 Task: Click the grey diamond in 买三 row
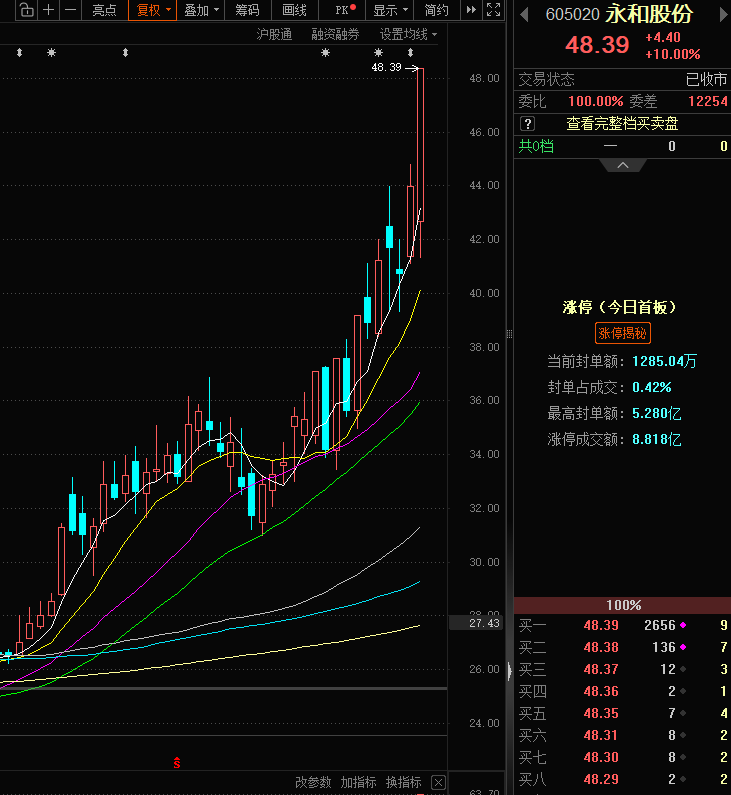click(683, 669)
